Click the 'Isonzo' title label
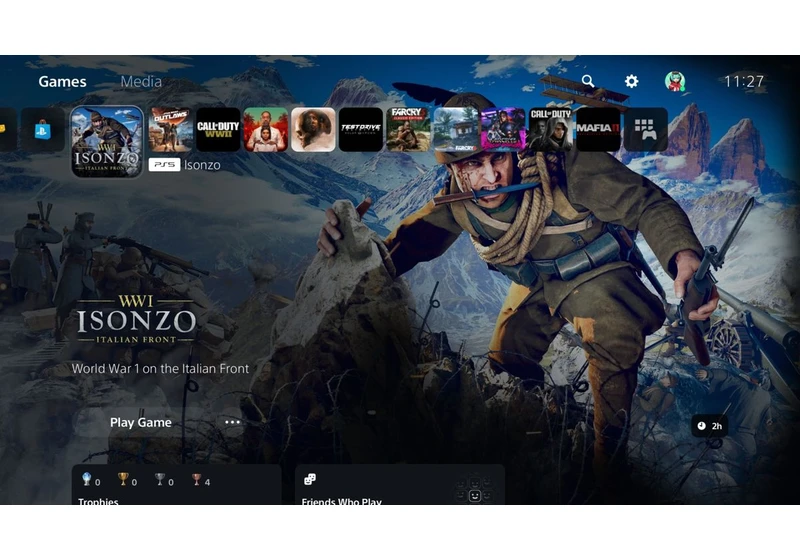Image resolution: width=800 pixels, height=560 pixels. pos(202,165)
